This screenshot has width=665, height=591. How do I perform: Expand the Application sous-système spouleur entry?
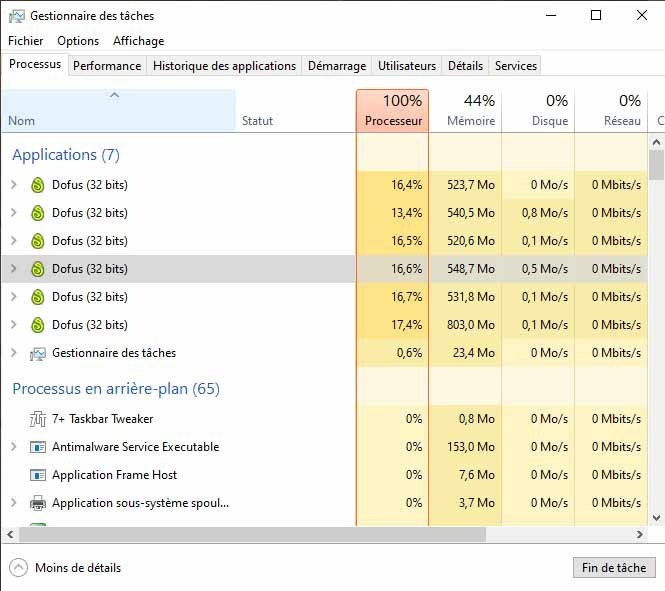tap(14, 503)
